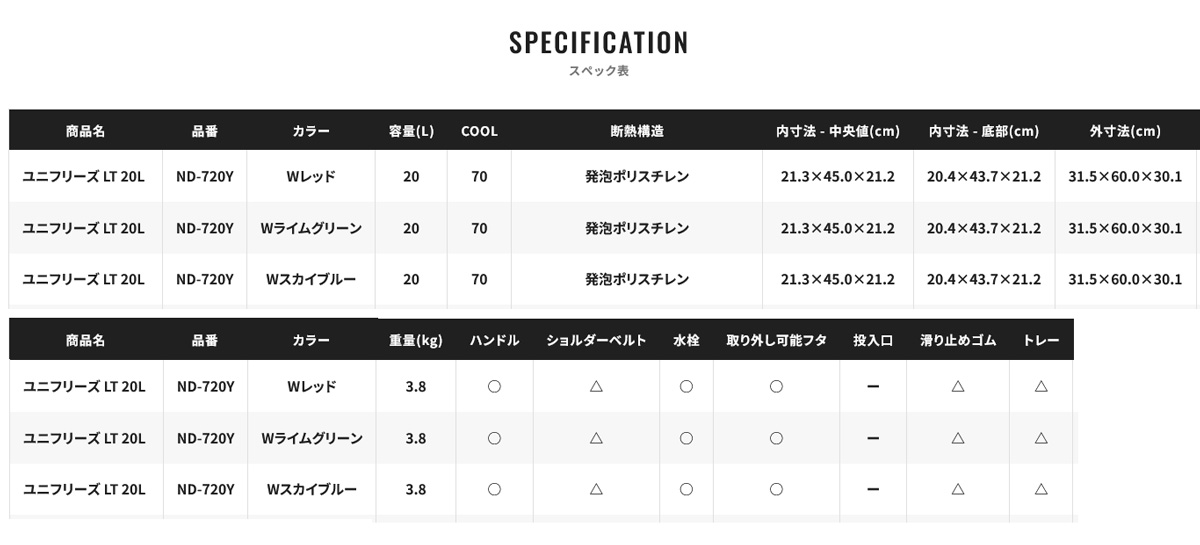Screen dimensions: 1200x545
Task: Click shoulder belt triangle in Wライムグリーン row
Action: (x=596, y=438)
